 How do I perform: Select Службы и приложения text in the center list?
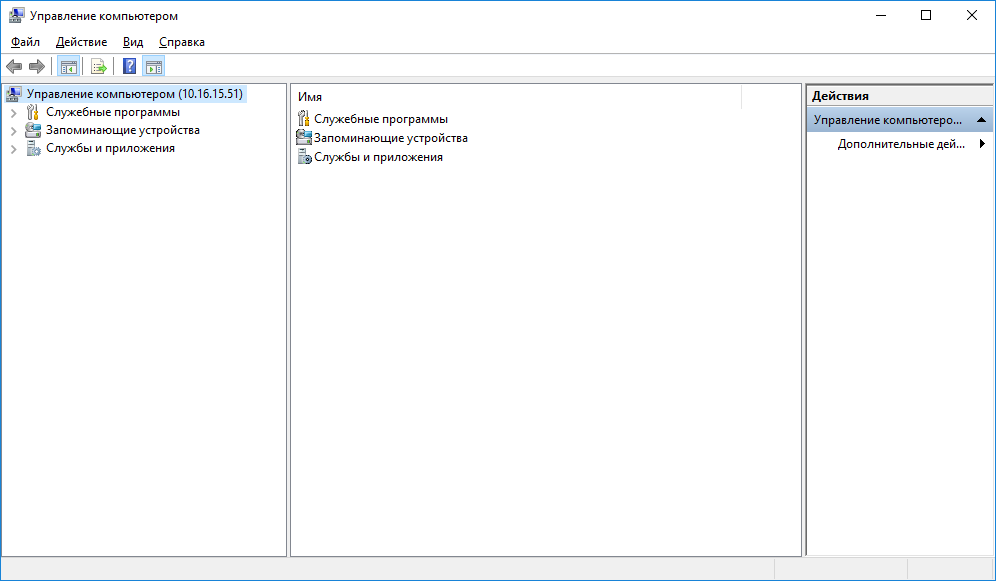[x=379, y=157]
